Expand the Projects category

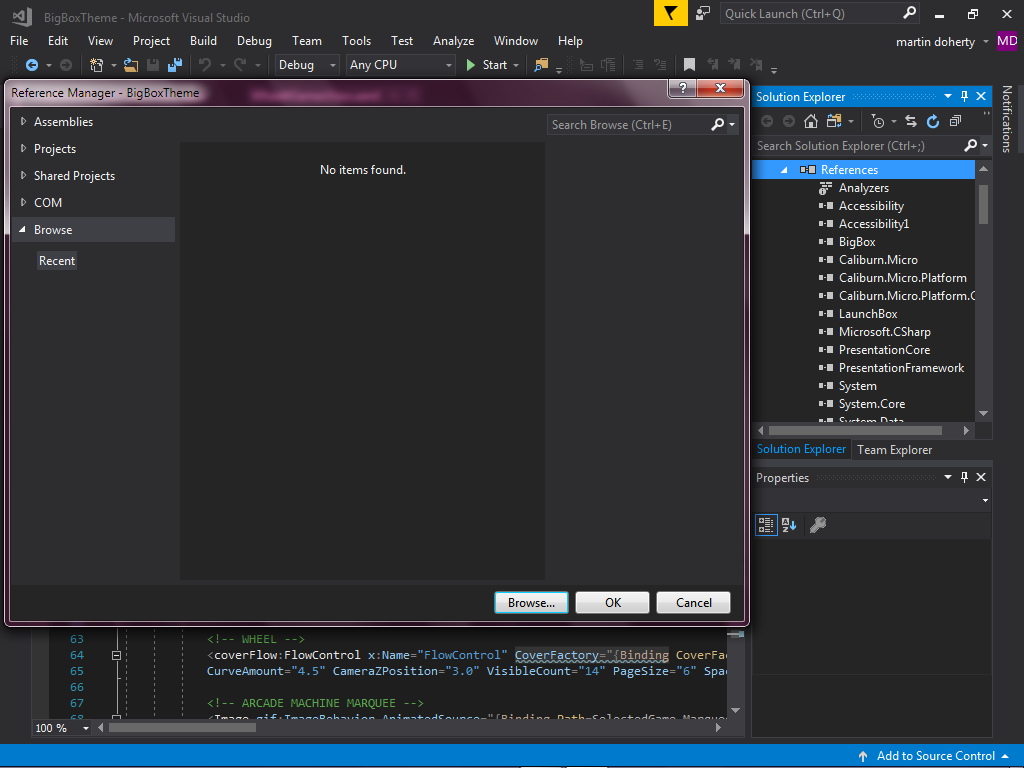(x=24, y=148)
